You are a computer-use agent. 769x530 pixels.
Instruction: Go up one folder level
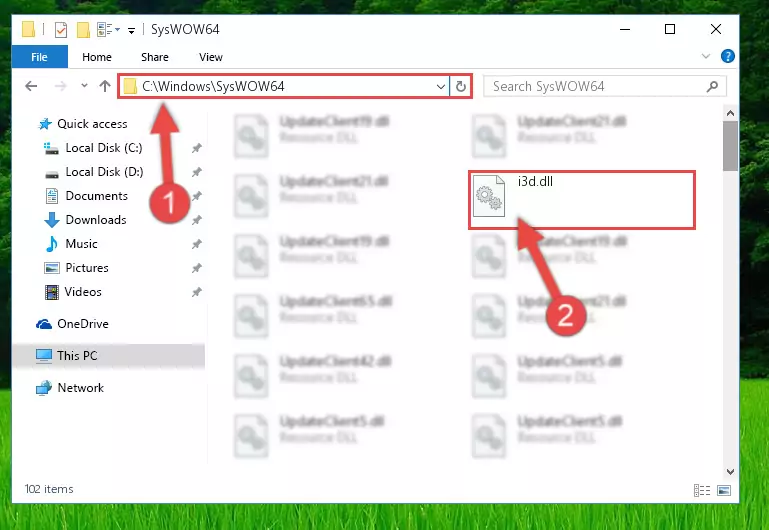click(104, 86)
